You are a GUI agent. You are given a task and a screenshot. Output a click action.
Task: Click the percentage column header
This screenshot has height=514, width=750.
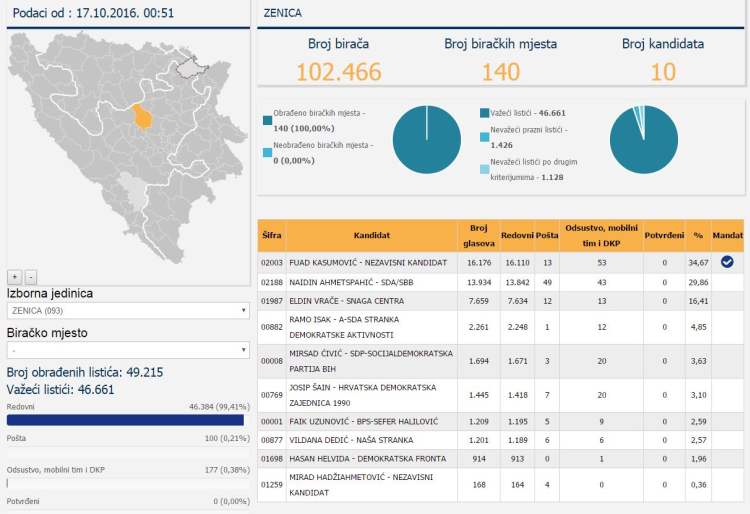click(x=698, y=235)
